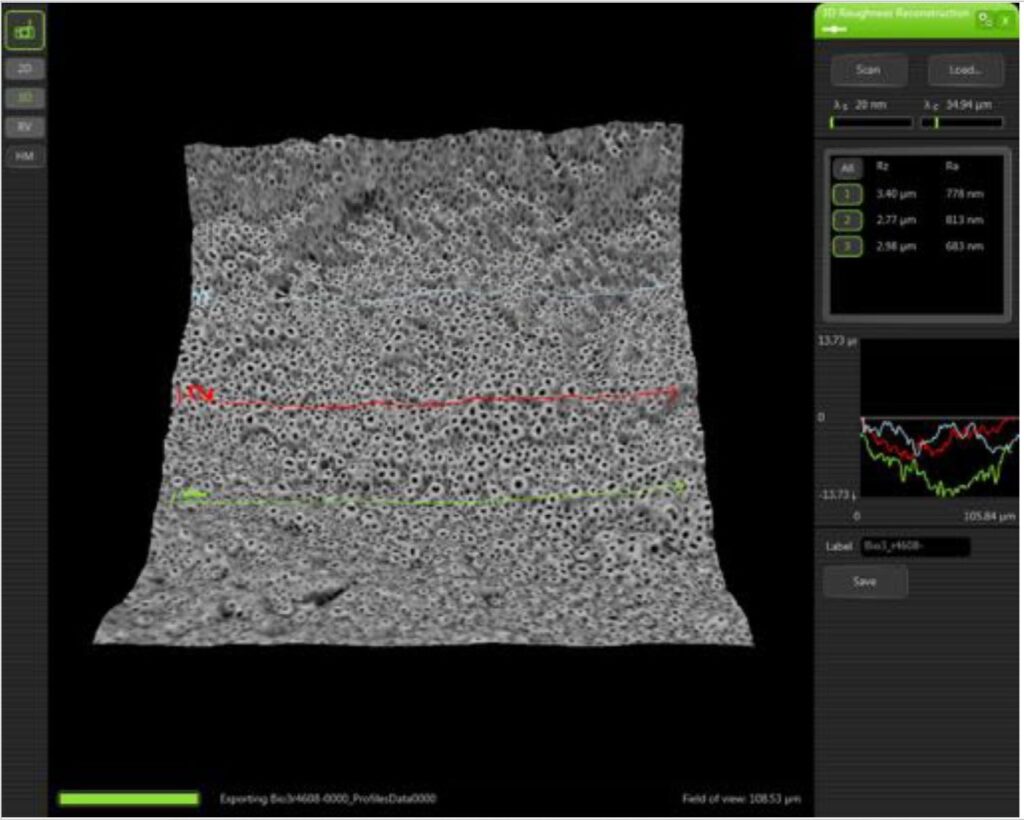The height and width of the screenshot is (820, 1024).
Task: Open the HM view mode
Action: tap(25, 156)
